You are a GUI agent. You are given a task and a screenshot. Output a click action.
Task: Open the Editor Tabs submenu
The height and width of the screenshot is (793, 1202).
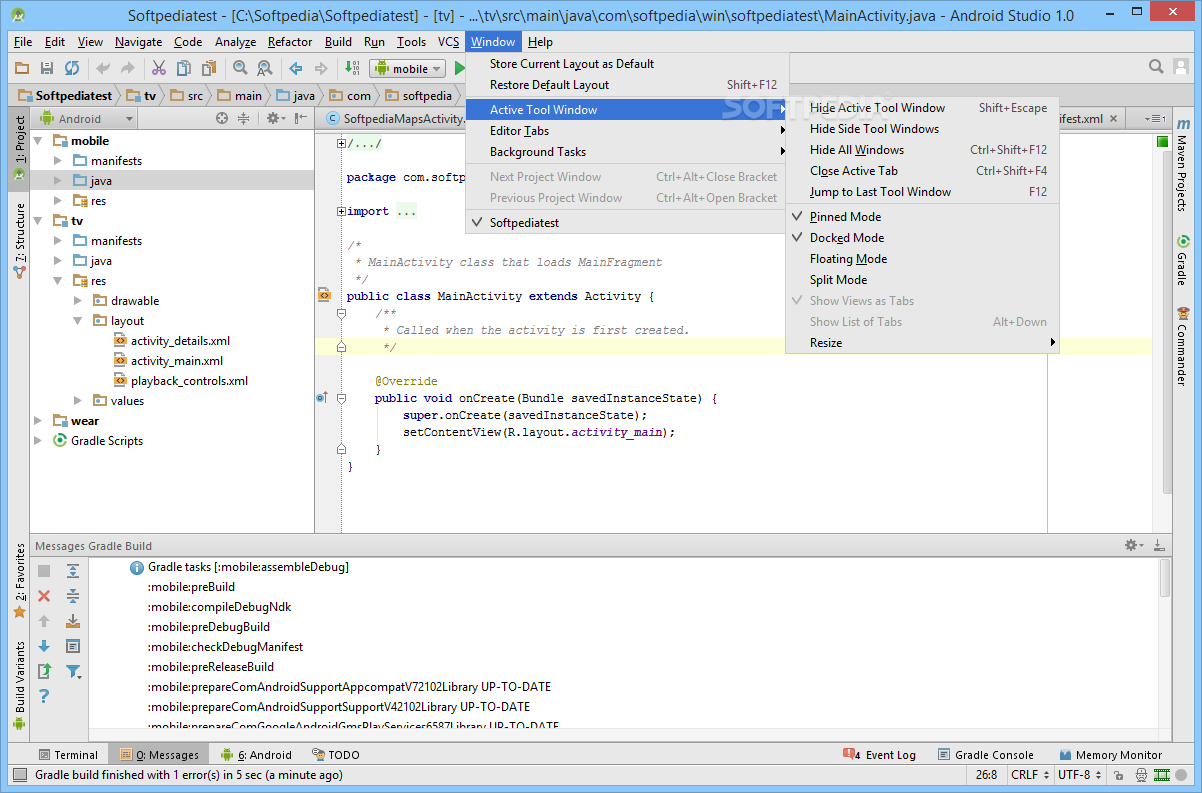point(627,131)
